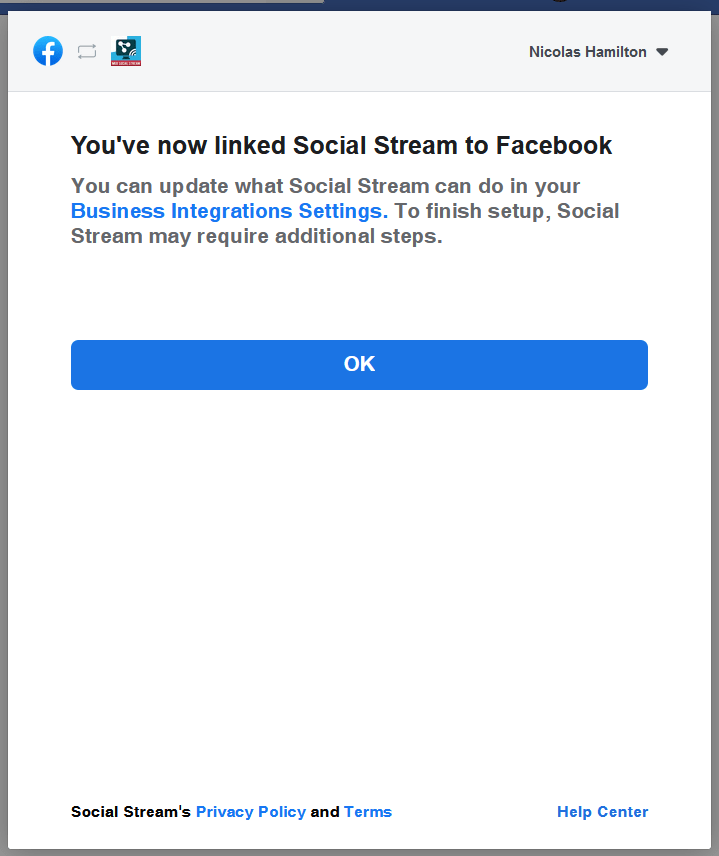This screenshot has width=719, height=856.
Task: Click the "Social Stream's" footer label
Action: [x=130, y=812]
